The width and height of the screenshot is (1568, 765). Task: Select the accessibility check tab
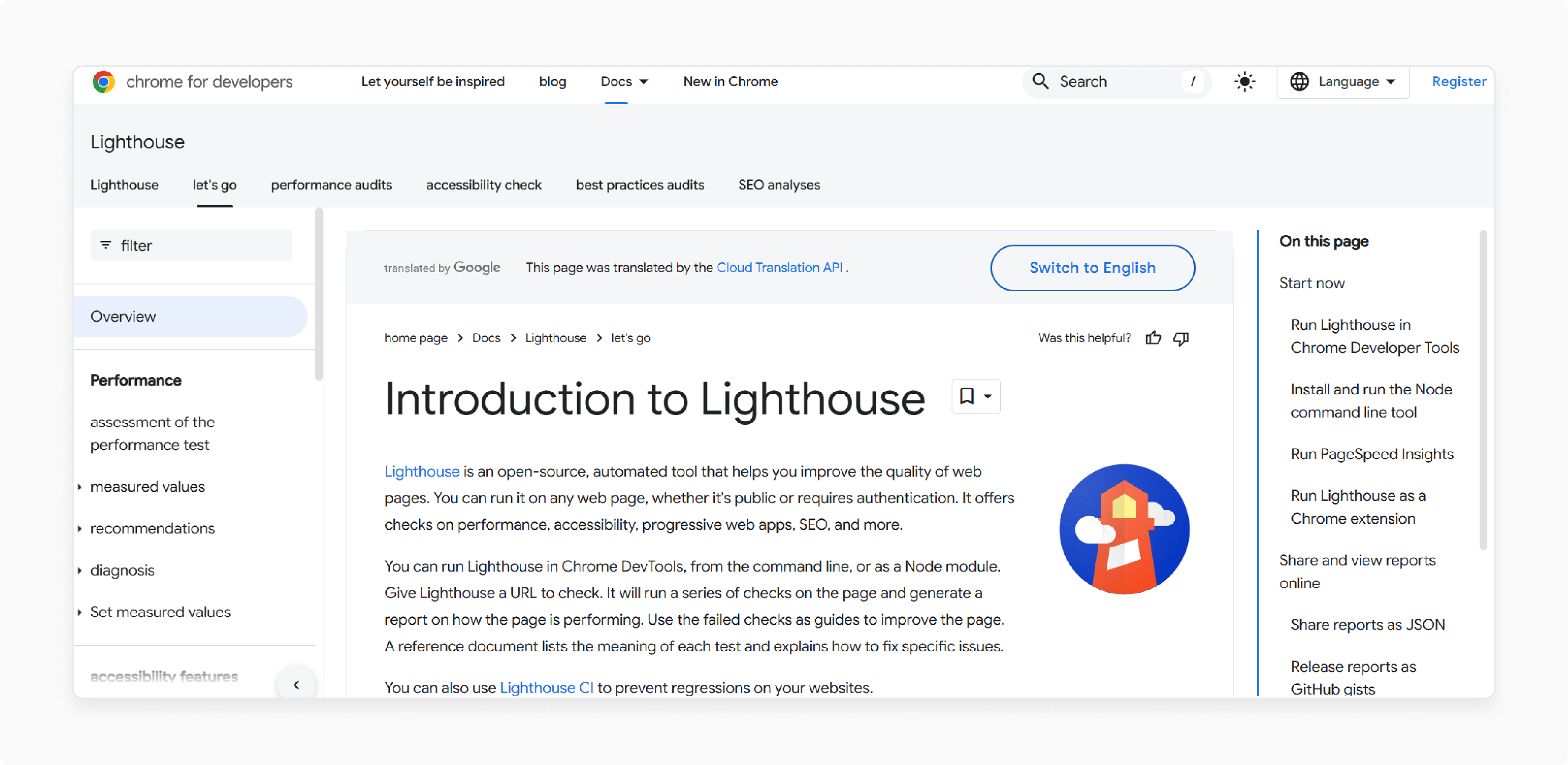point(484,185)
